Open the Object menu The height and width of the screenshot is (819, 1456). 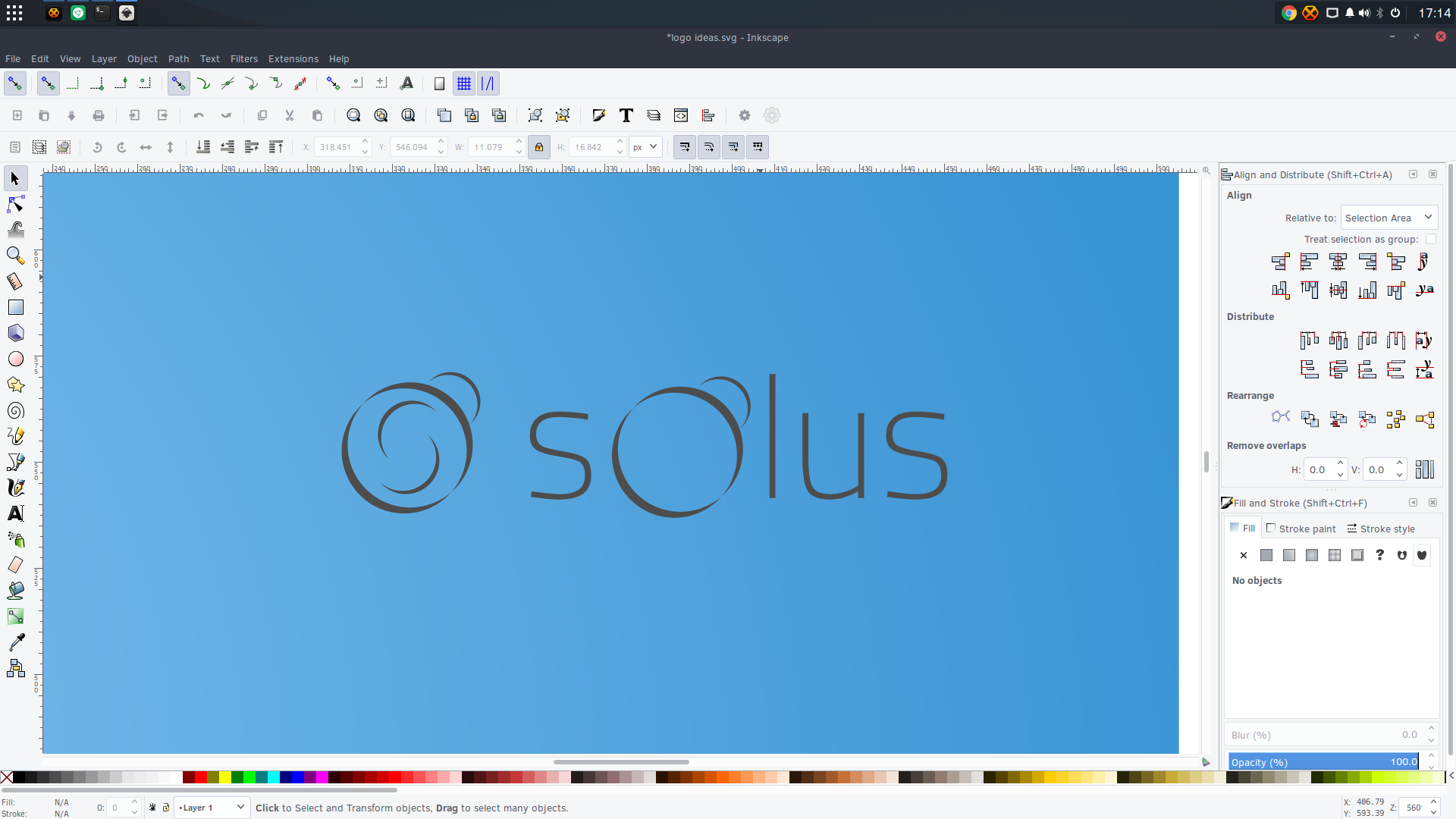(x=142, y=58)
